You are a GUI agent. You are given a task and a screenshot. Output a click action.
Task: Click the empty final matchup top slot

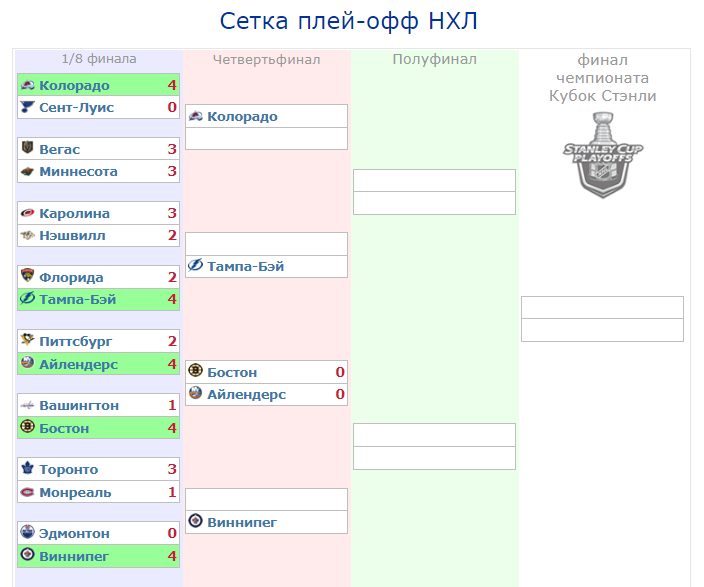602,308
